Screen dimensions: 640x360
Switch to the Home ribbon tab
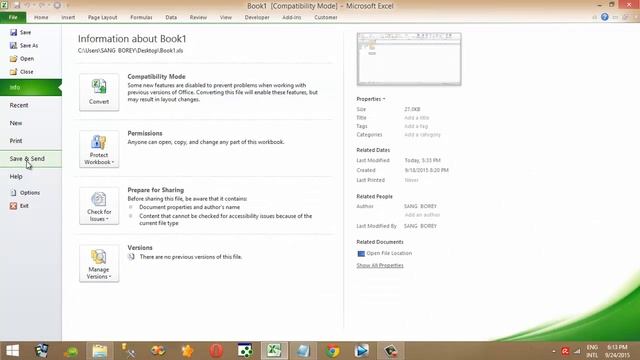[41, 17]
